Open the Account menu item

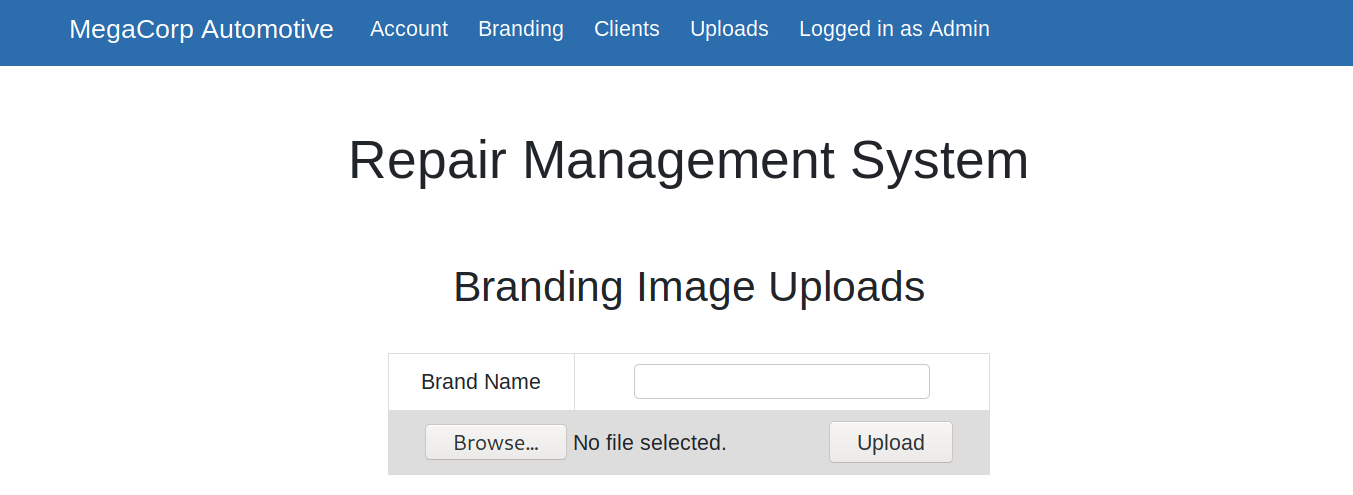pyautogui.click(x=408, y=29)
